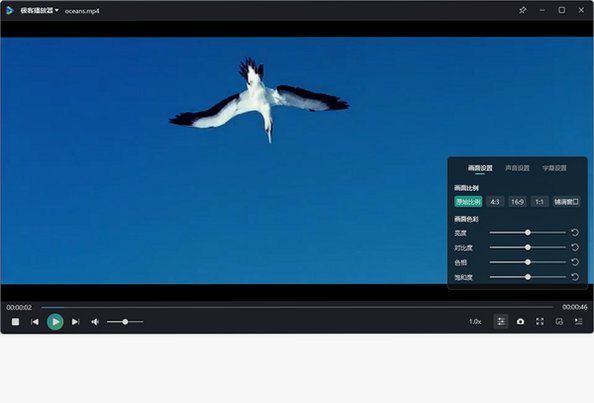Click the volume slider track
594x403 pixels.
(x=125, y=322)
